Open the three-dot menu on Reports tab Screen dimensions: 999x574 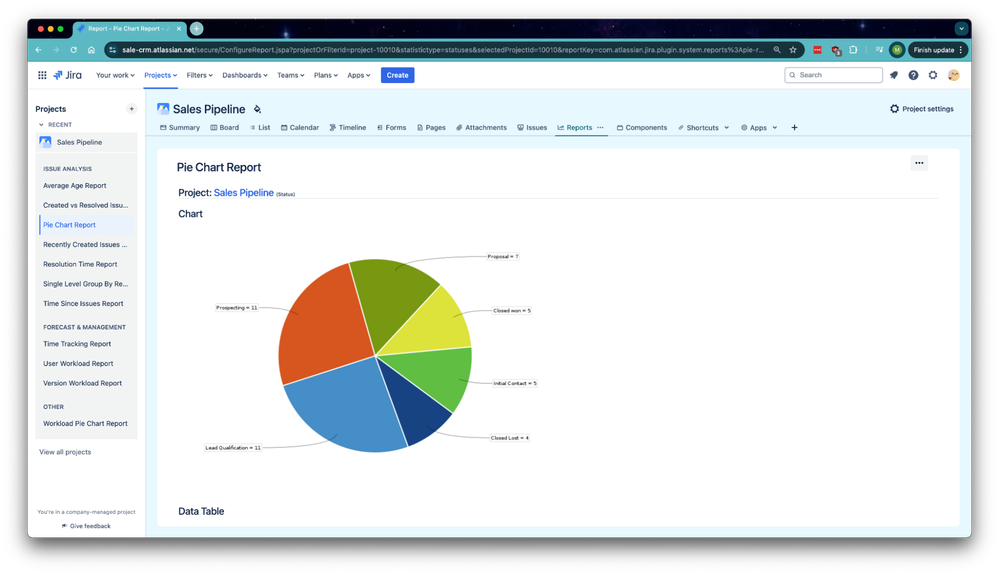coord(600,127)
